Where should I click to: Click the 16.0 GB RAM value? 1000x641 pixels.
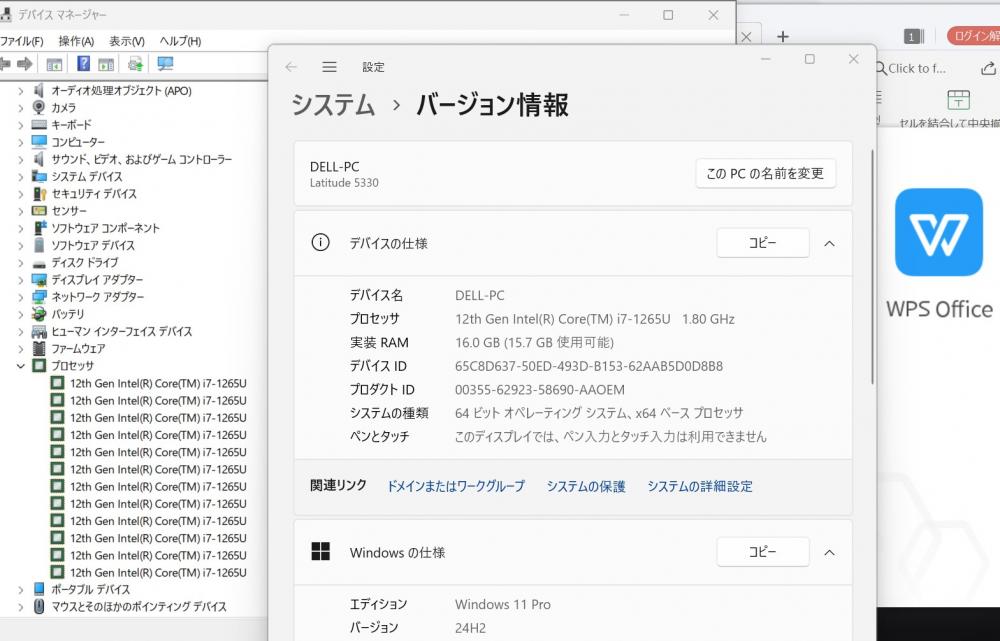click(x=534, y=343)
